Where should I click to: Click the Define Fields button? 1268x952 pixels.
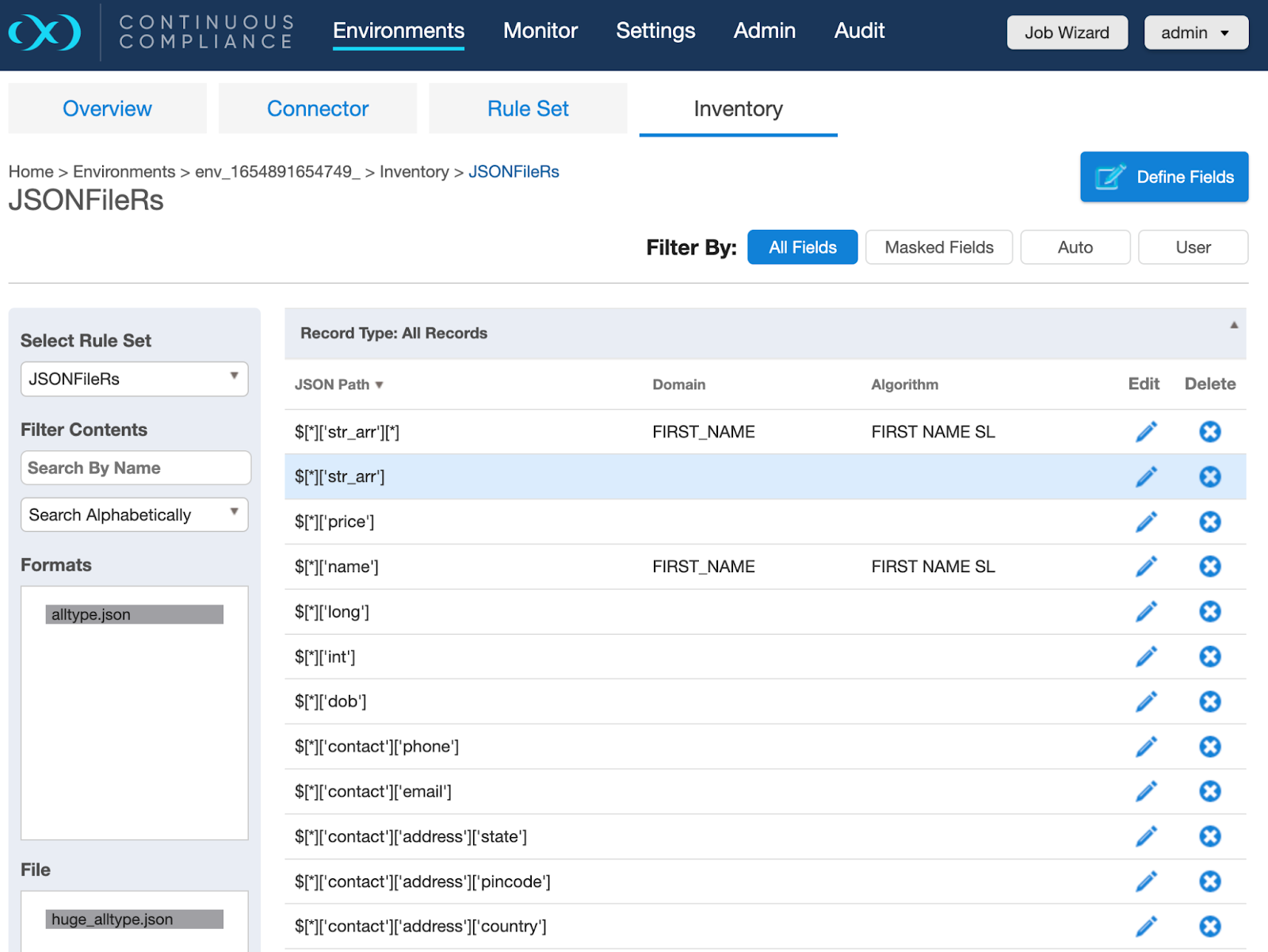1163,177
